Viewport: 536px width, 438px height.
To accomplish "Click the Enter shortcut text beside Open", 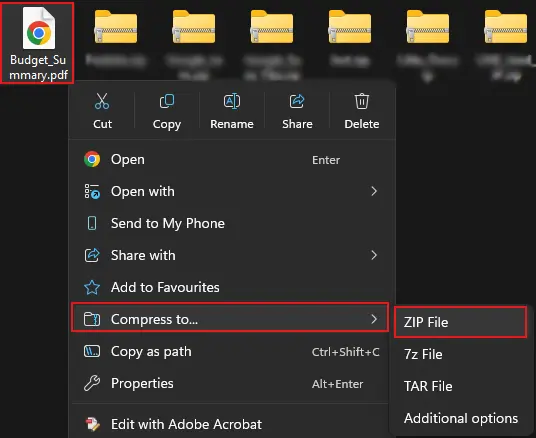I will tap(326, 160).
